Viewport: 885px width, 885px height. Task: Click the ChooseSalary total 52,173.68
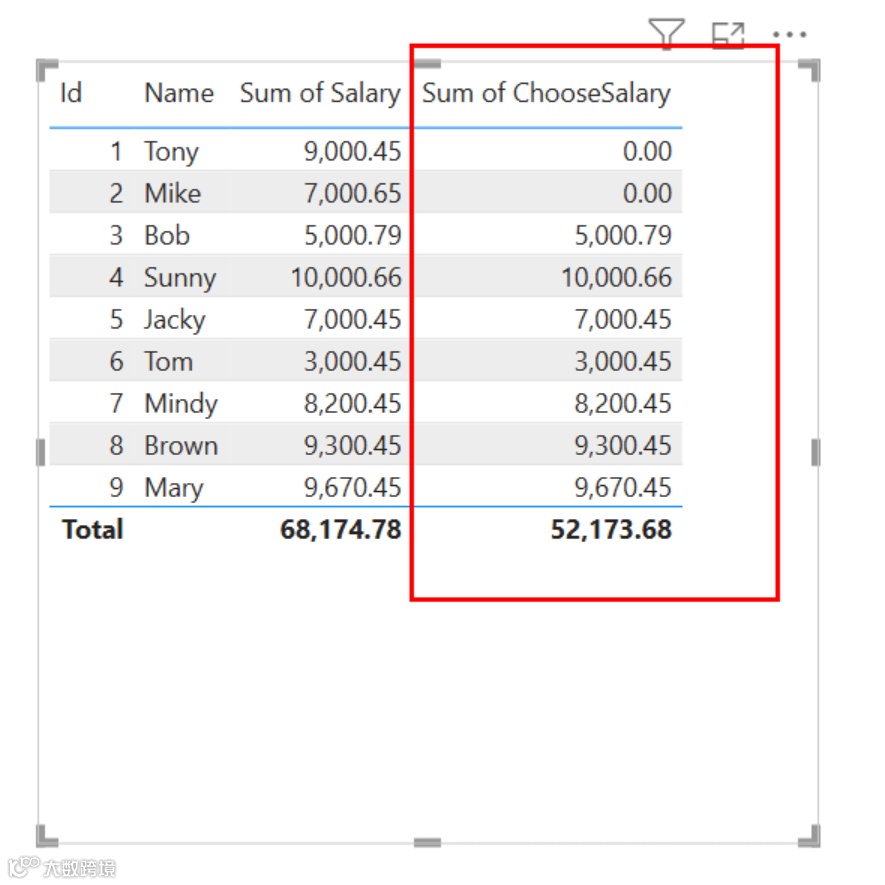(611, 530)
